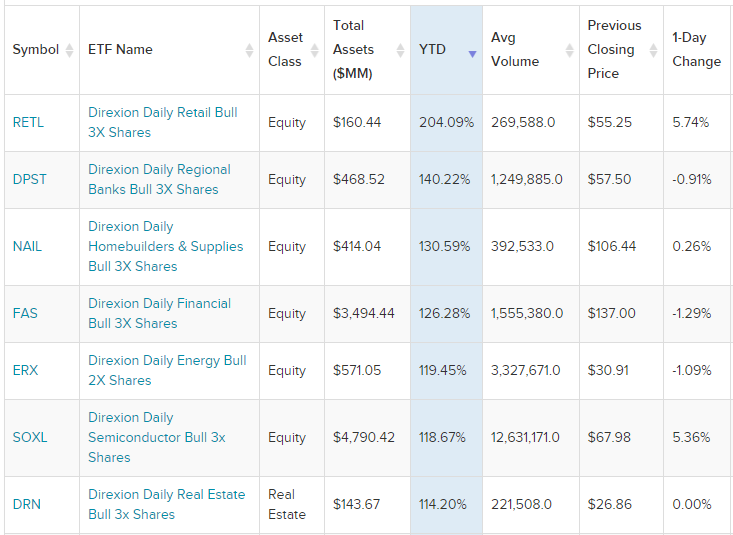Click the 0.26% one-day change
The height and width of the screenshot is (535, 733).
pos(691,246)
